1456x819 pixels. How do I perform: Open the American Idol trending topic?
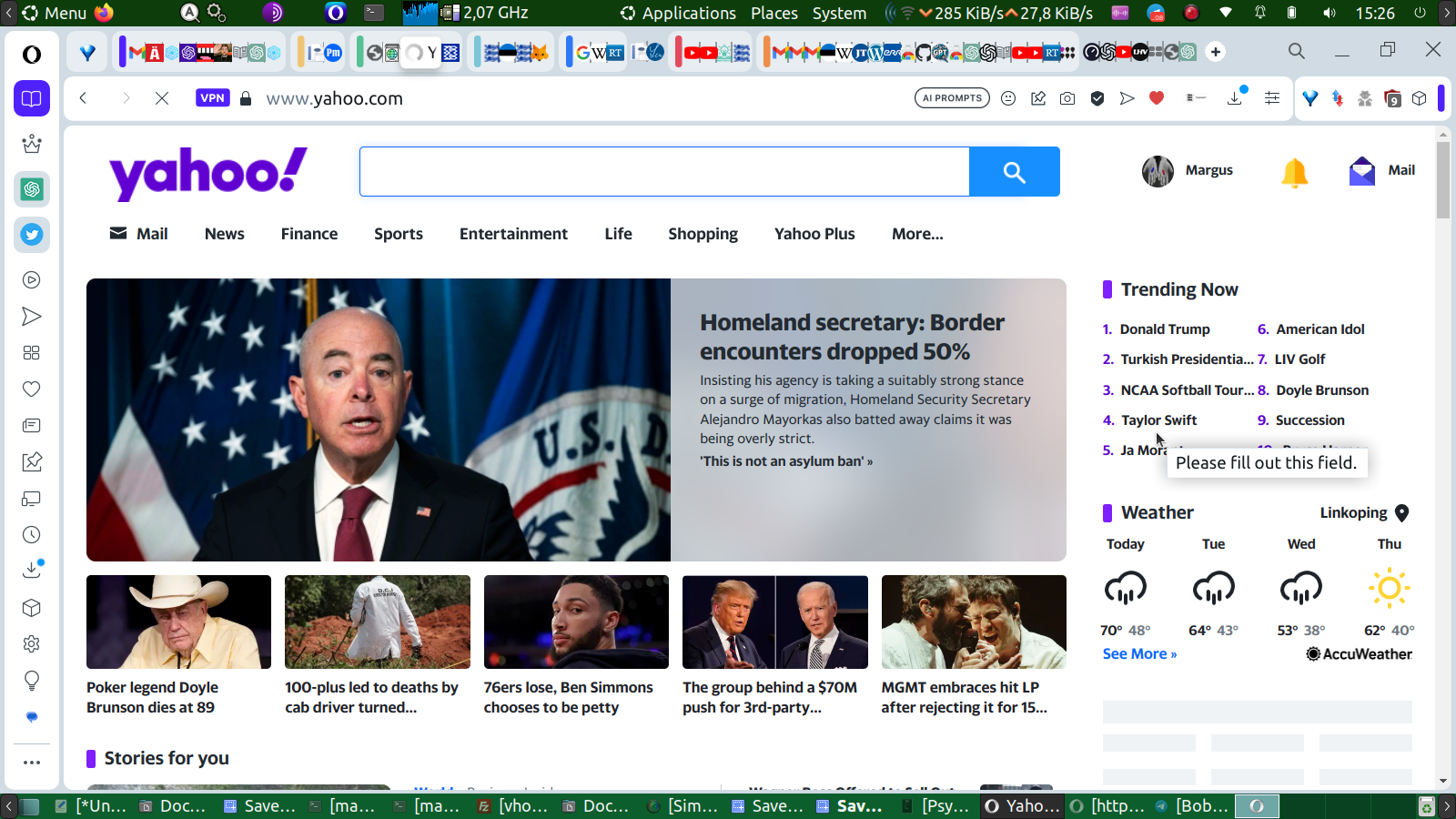pyautogui.click(x=1320, y=329)
